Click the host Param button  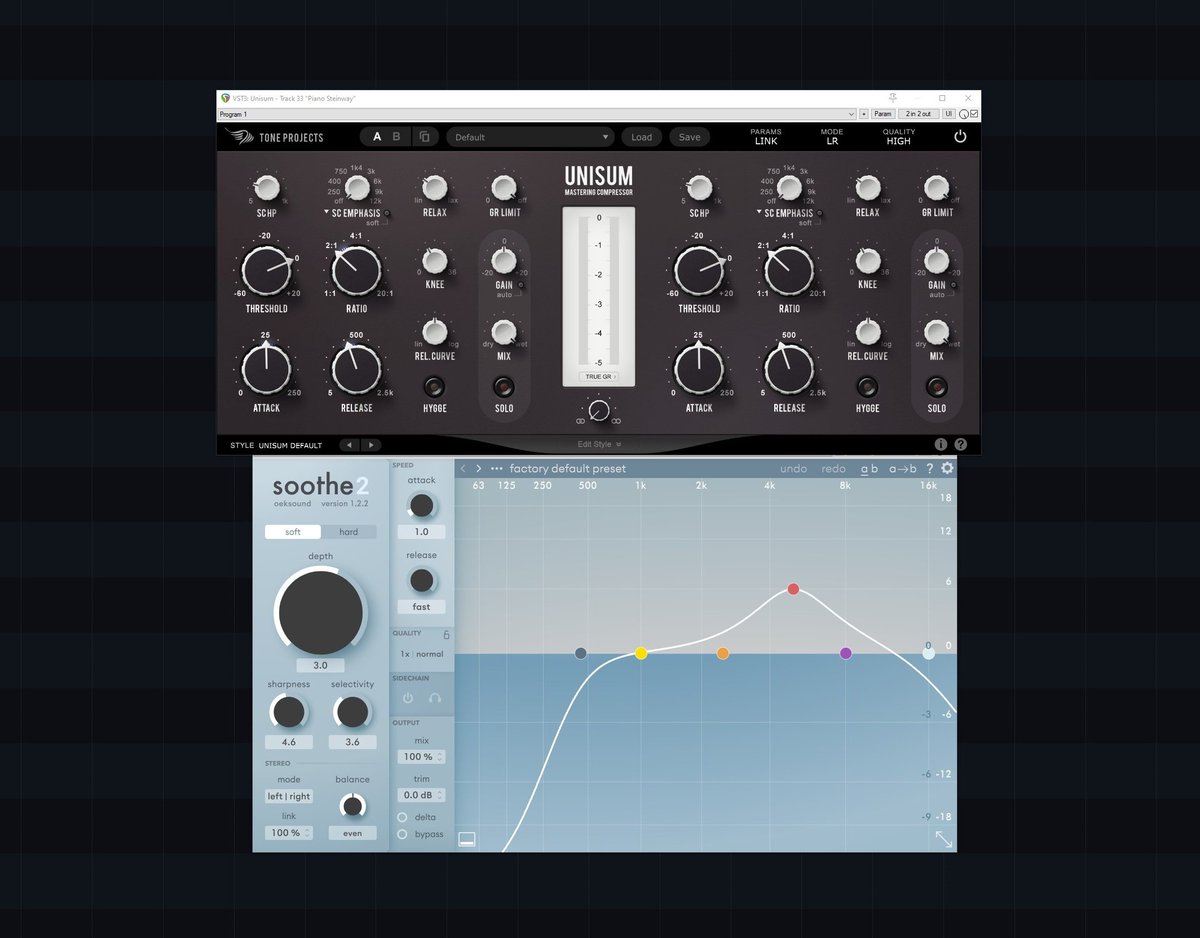pos(882,114)
